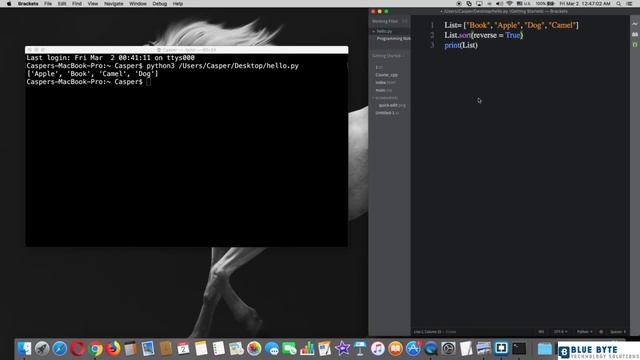
Task: Open Brackets app icon in the dock
Action: [501, 348]
